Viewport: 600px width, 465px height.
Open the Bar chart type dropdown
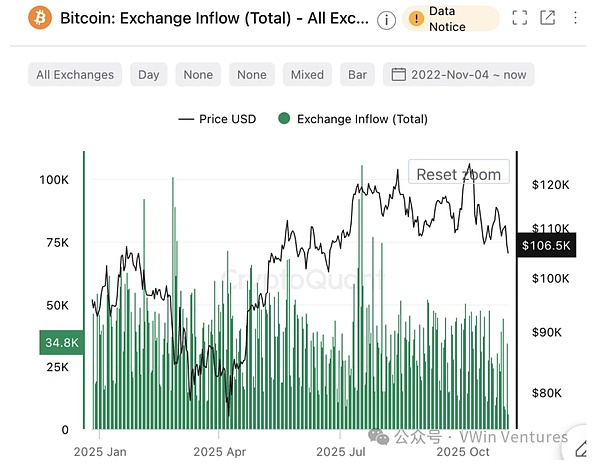[357, 74]
